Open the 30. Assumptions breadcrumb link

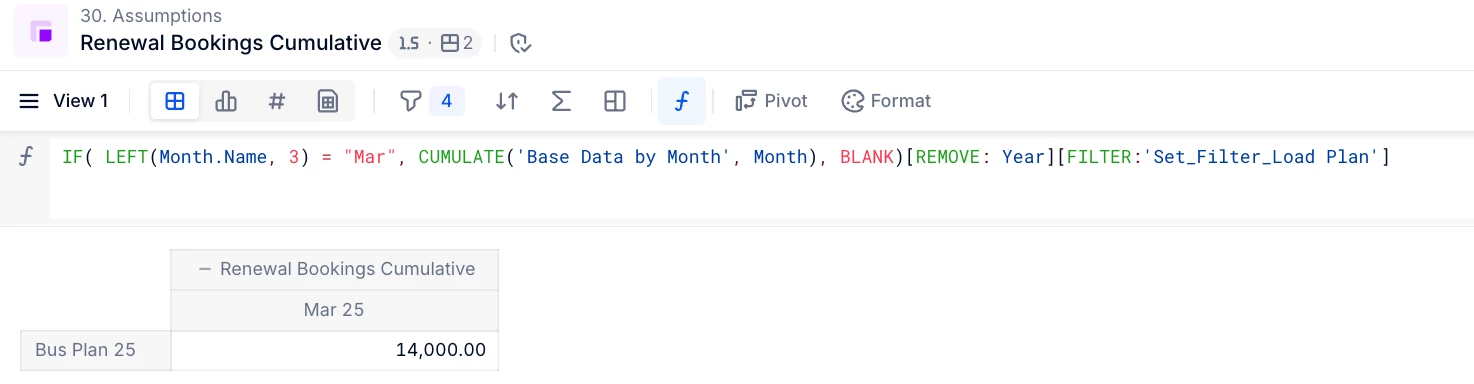(x=151, y=16)
